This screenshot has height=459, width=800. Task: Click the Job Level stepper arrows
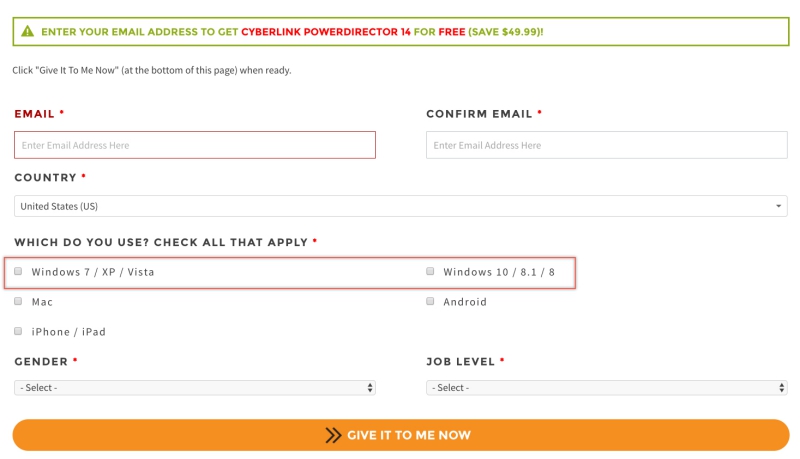[x=782, y=387]
